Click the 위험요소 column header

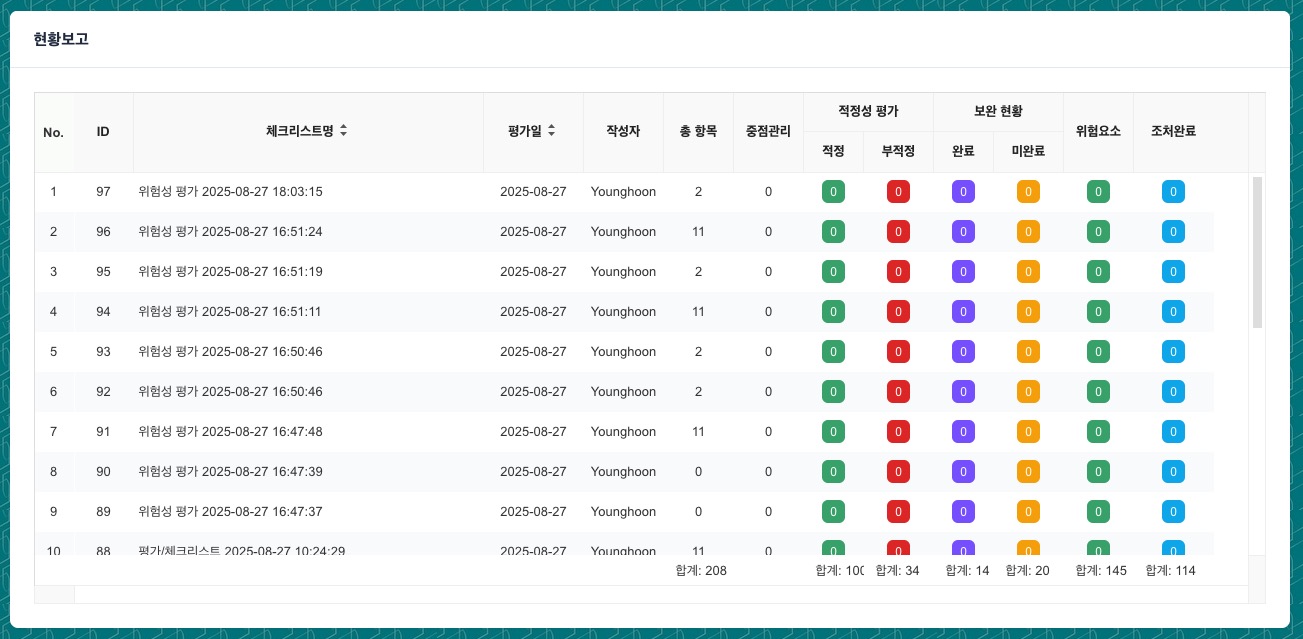coord(1098,131)
